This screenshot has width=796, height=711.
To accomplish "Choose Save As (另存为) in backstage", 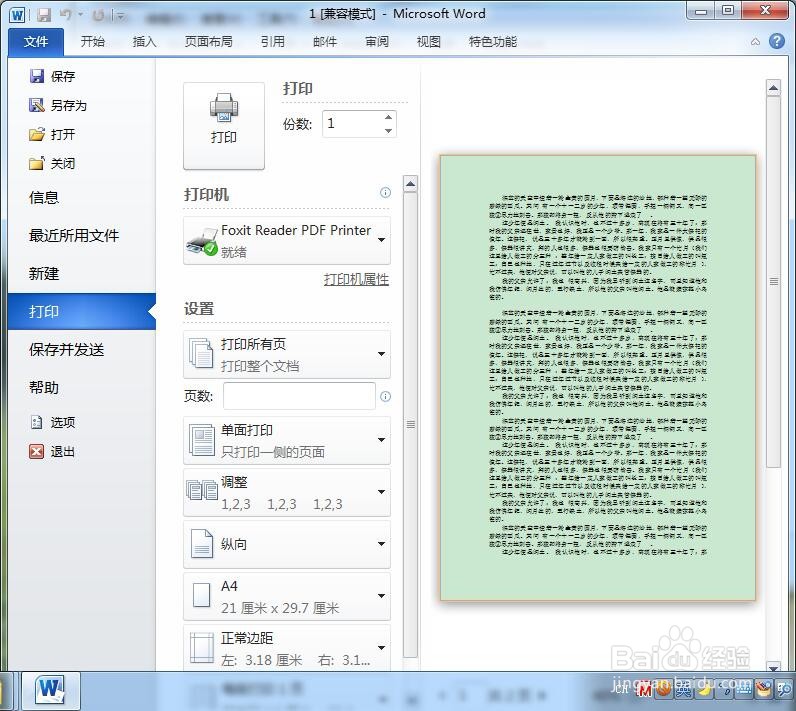I will (x=58, y=105).
